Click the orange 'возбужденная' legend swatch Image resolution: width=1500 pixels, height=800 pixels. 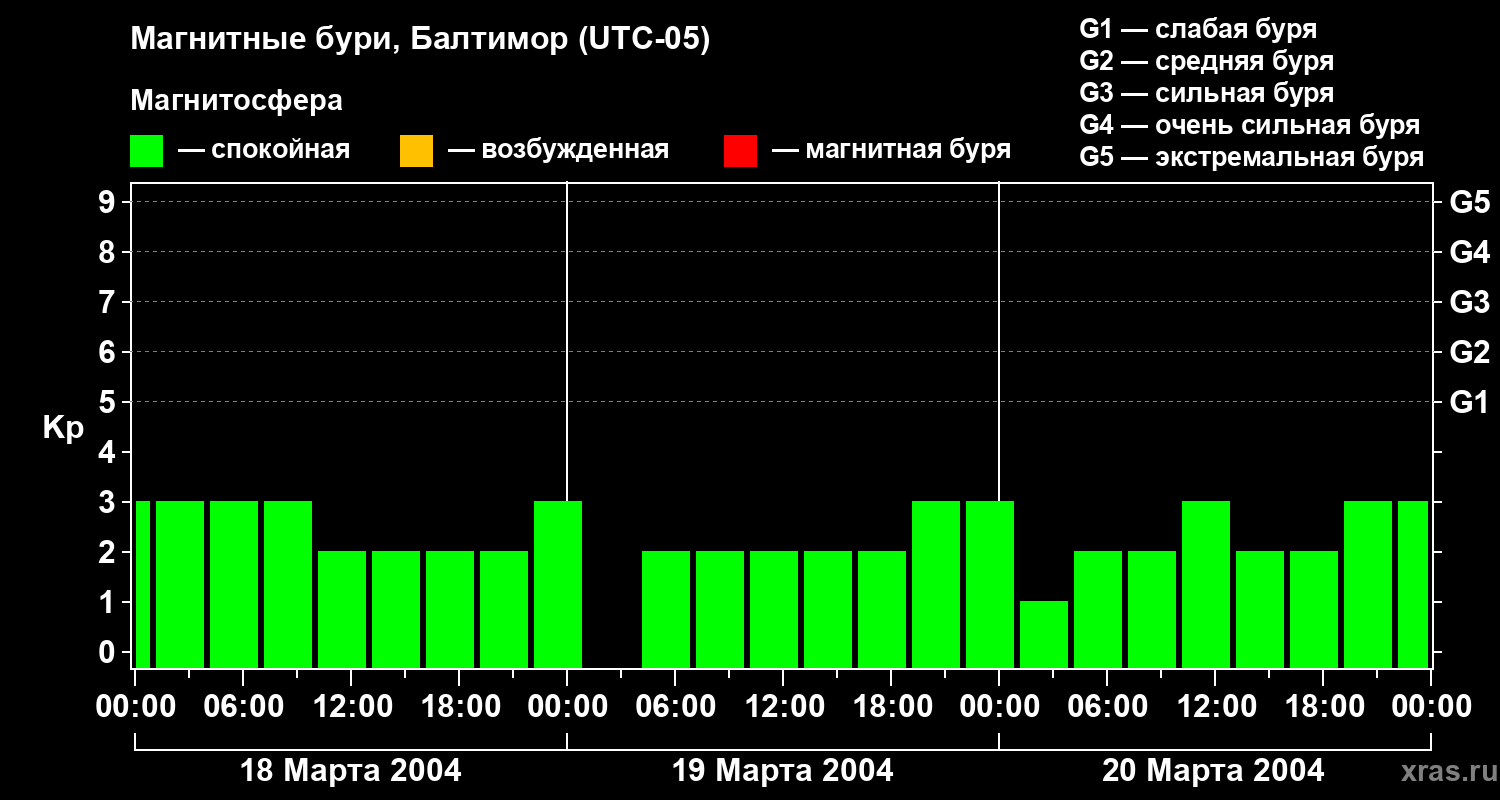416,151
